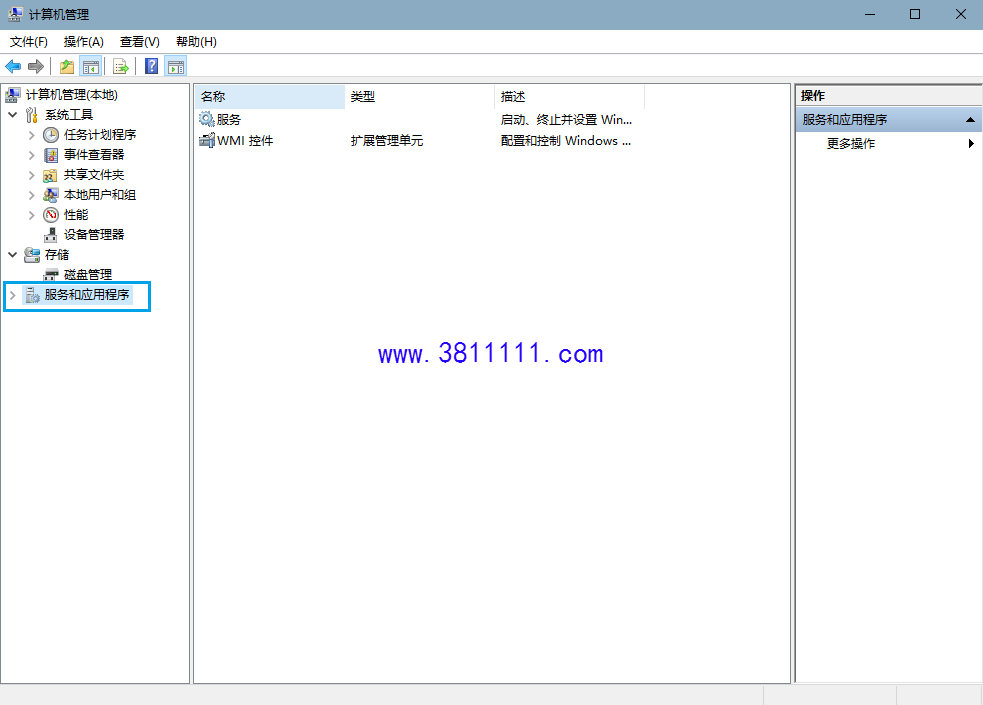Click the 服务和应用程序 tree icon

[x=33, y=295]
